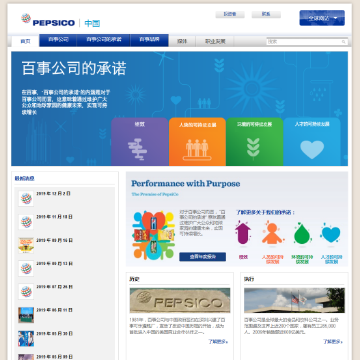
Task: Click the dark blue view report button
Action: [x=203, y=257]
